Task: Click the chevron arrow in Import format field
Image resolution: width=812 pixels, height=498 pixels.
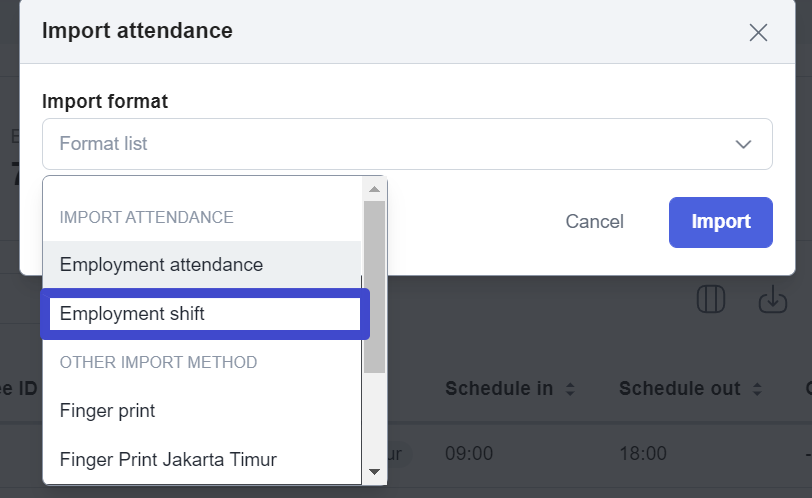Action: [x=743, y=144]
